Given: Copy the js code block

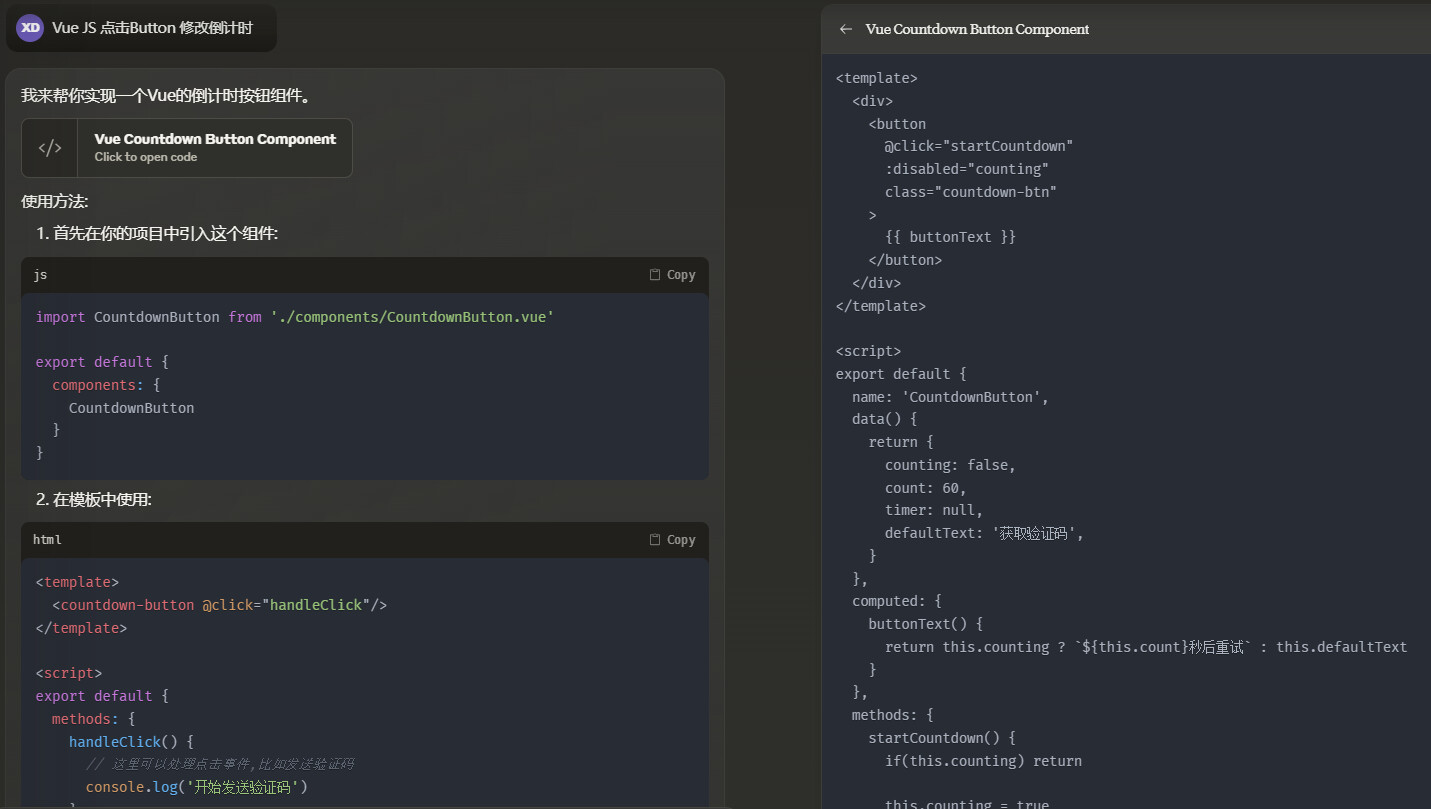Looking at the screenshot, I should [x=672, y=275].
